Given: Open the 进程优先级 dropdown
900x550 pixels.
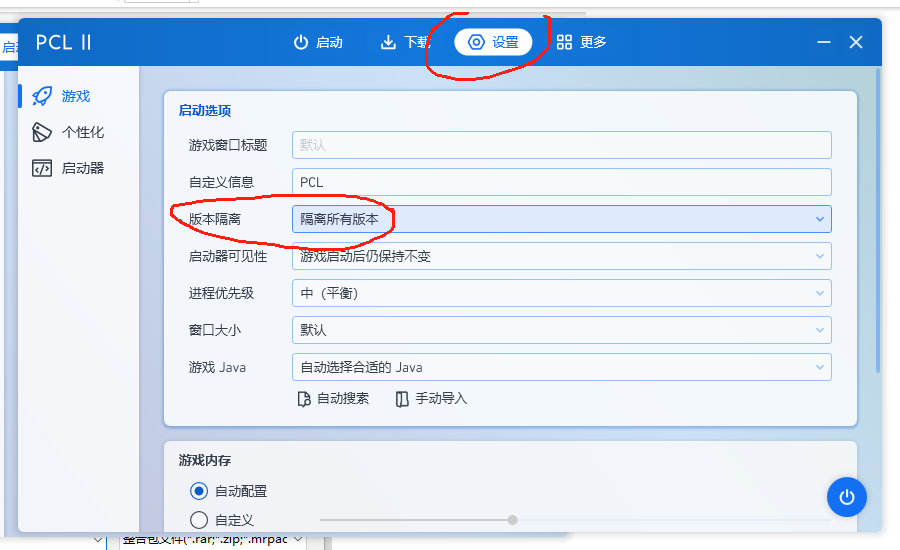Looking at the screenshot, I should [x=561, y=293].
